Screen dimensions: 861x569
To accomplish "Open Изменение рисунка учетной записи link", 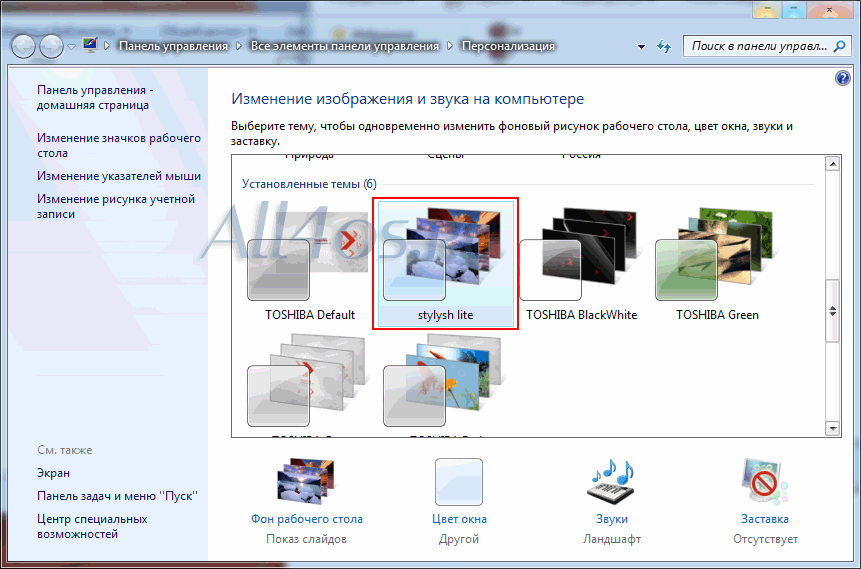I will tap(116, 206).
